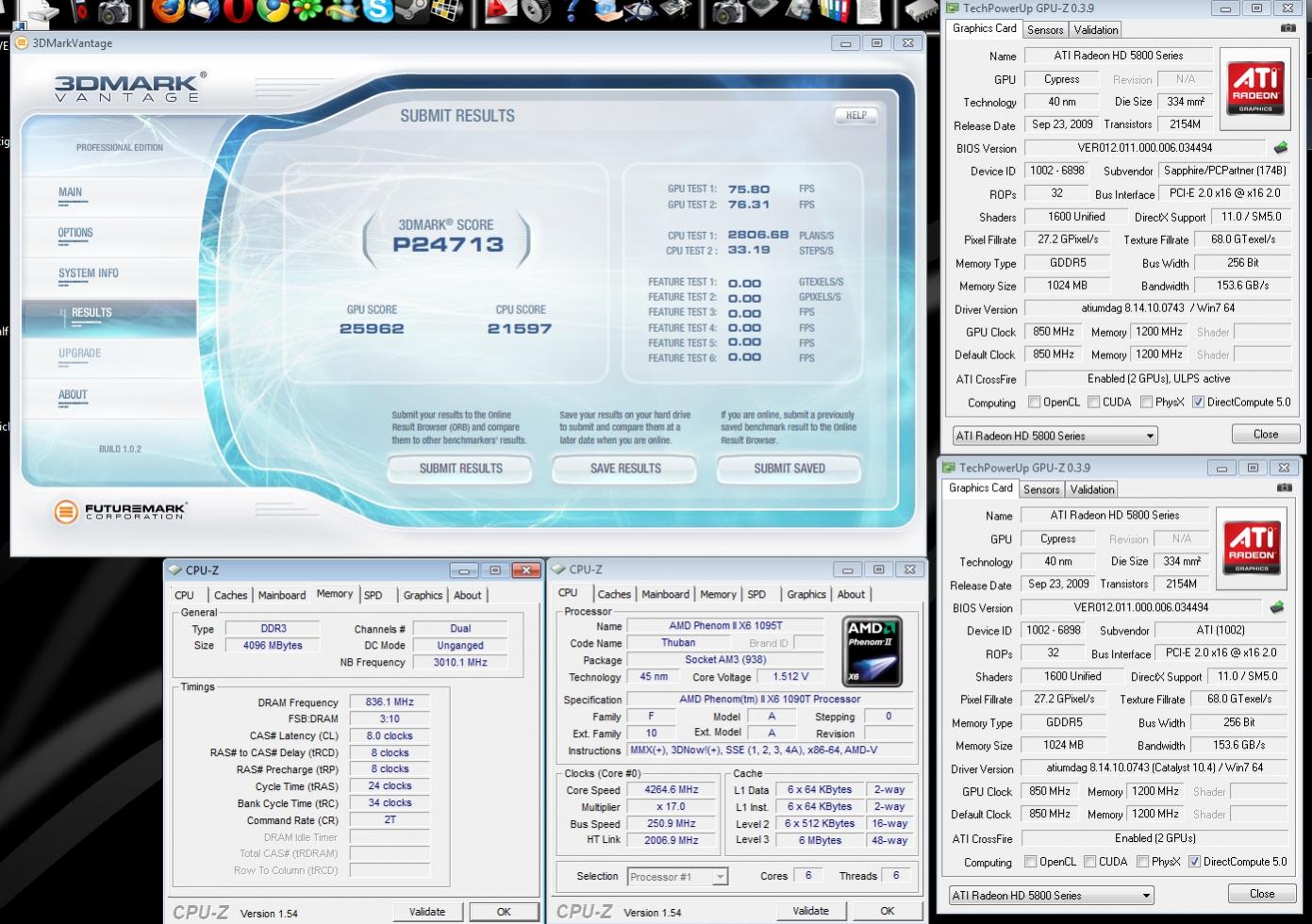Open Processor #1 selection dropdown in CPU-Z

677,877
